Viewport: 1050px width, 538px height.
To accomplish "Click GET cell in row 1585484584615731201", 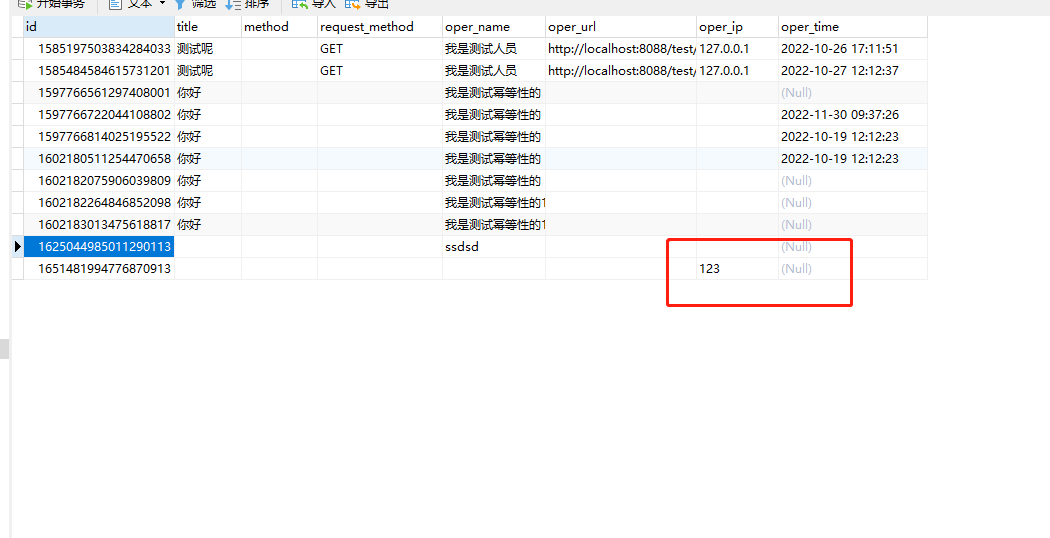I will pos(380,70).
